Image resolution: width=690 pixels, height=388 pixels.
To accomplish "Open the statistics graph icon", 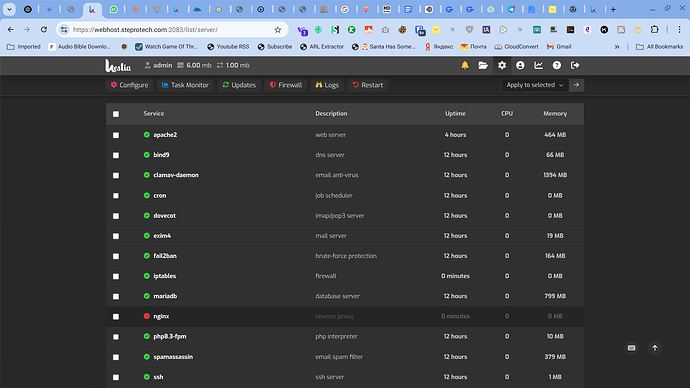I will (538, 66).
